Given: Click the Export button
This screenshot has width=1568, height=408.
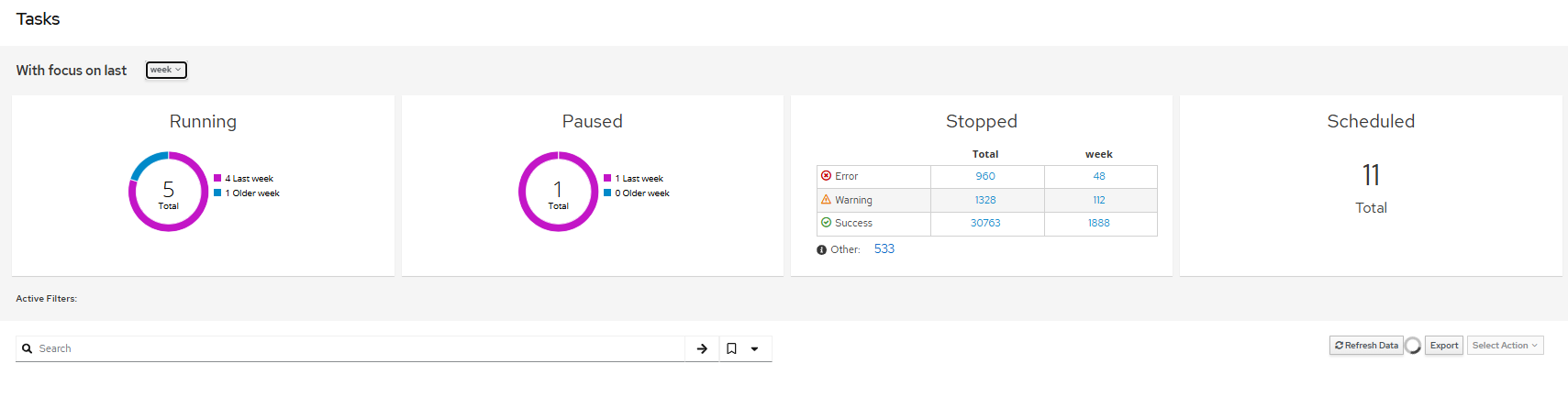Looking at the screenshot, I should click(x=1443, y=346).
